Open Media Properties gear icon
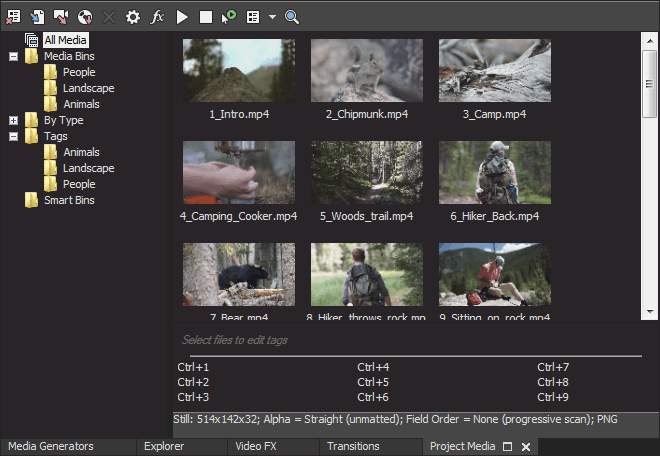The height and width of the screenshot is (456, 660). coord(133,17)
